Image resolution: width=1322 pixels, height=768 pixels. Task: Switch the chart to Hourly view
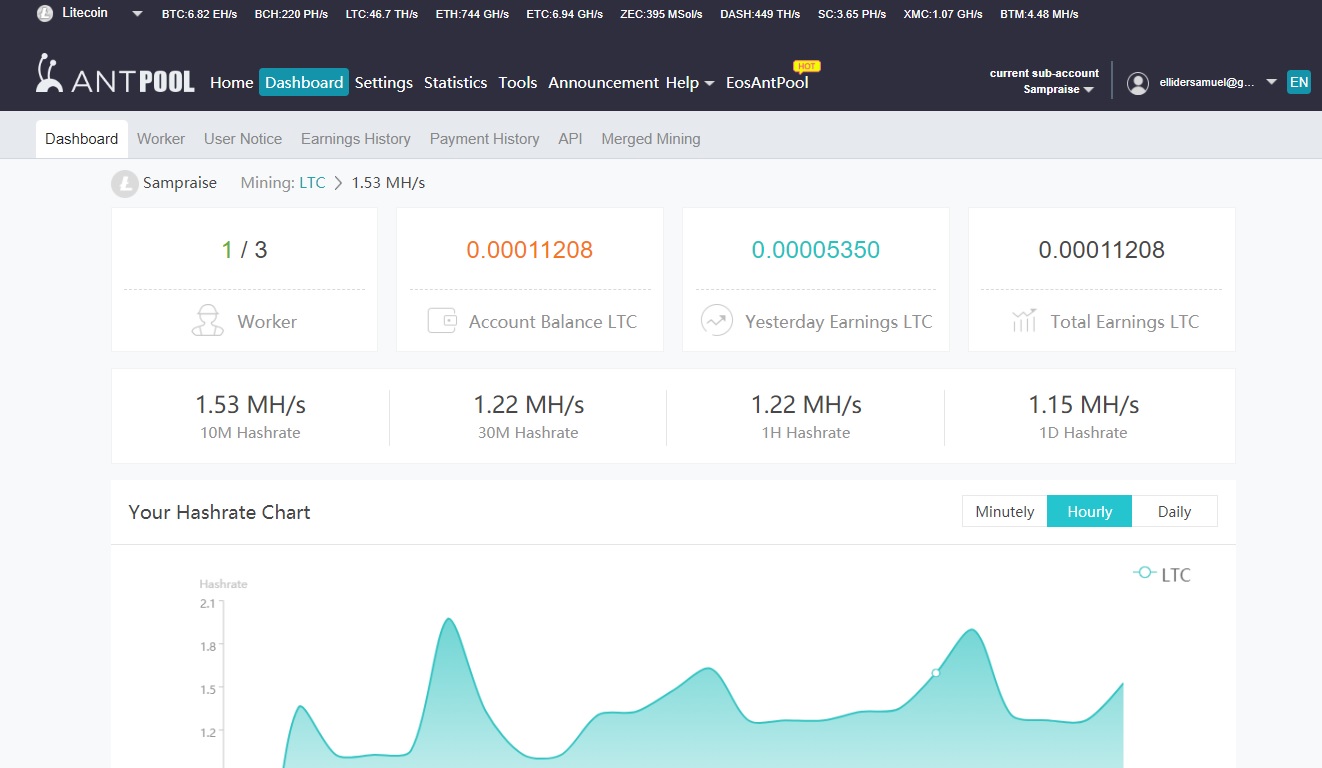[1089, 511]
